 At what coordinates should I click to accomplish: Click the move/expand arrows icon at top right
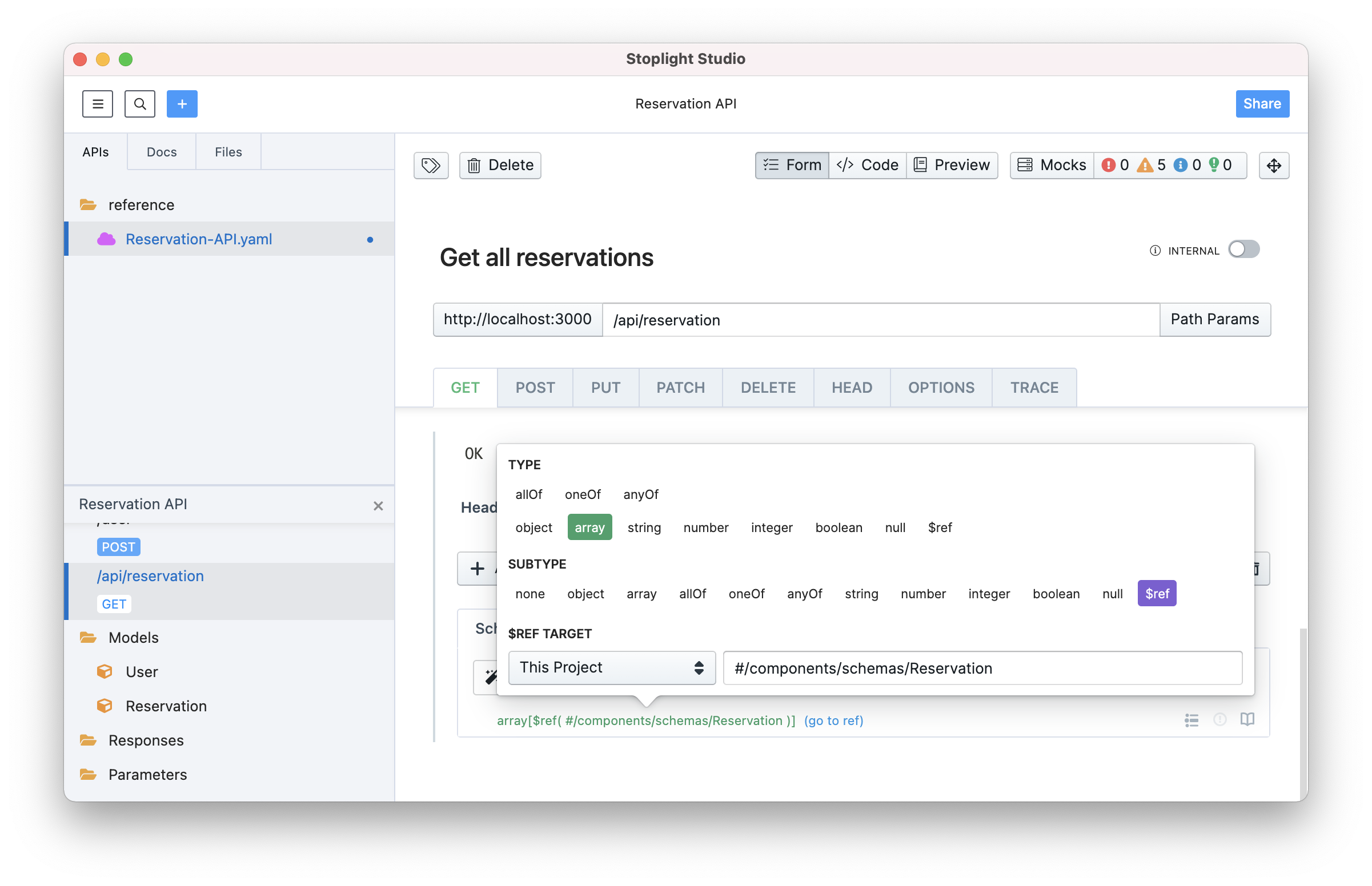pyautogui.click(x=1274, y=166)
